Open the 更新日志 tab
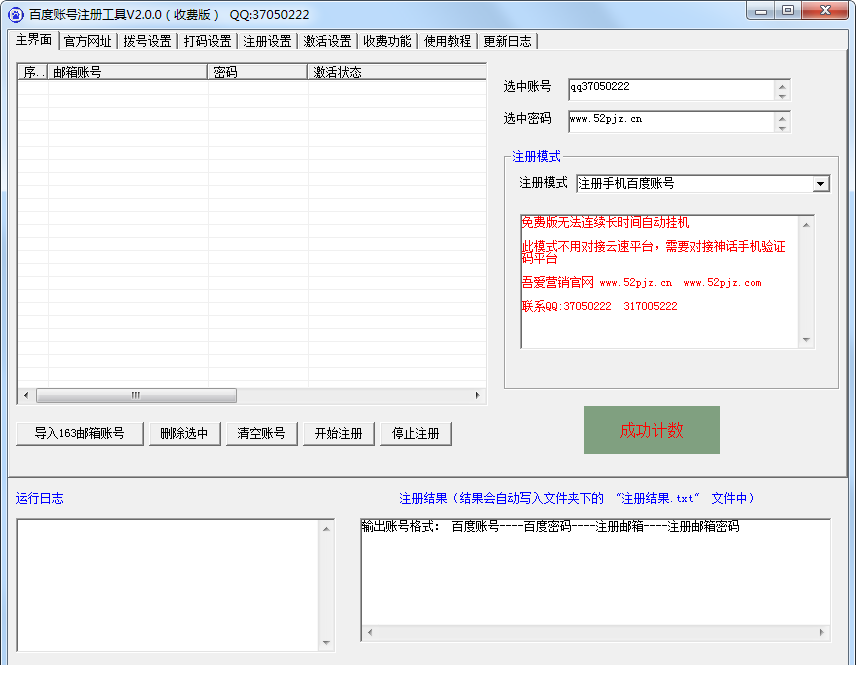Image resolution: width=856 pixels, height=688 pixels. (x=508, y=41)
